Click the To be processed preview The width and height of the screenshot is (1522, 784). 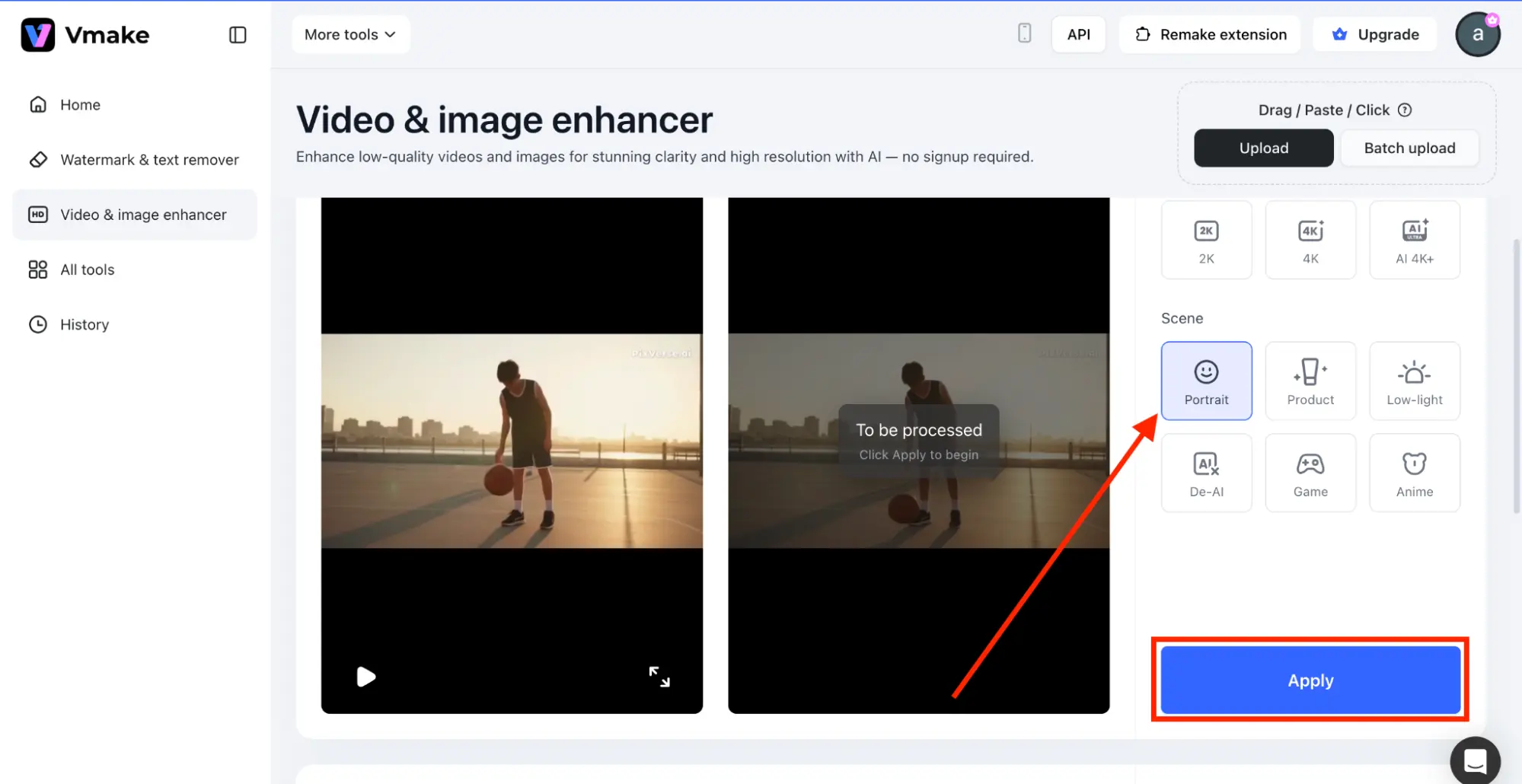click(918, 441)
